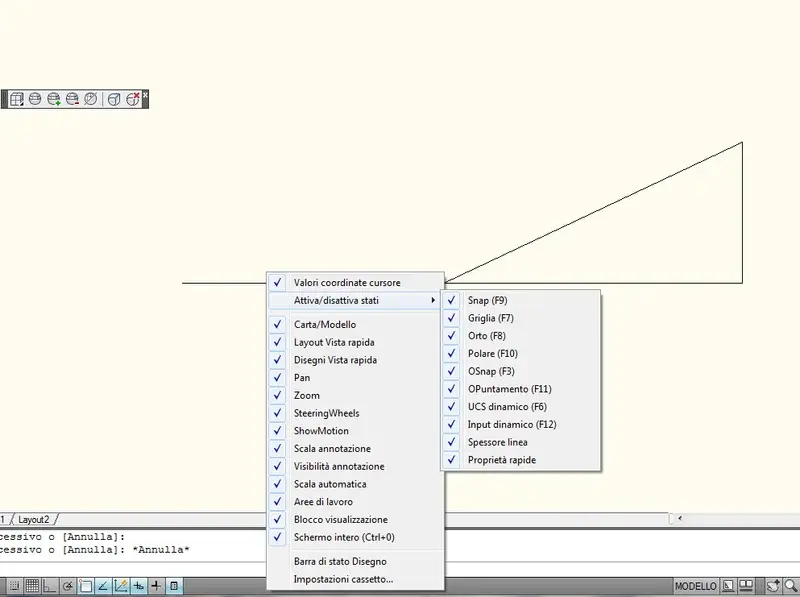
Task: Toggle Input dinamico (F12) in submenu
Action: coord(521,424)
